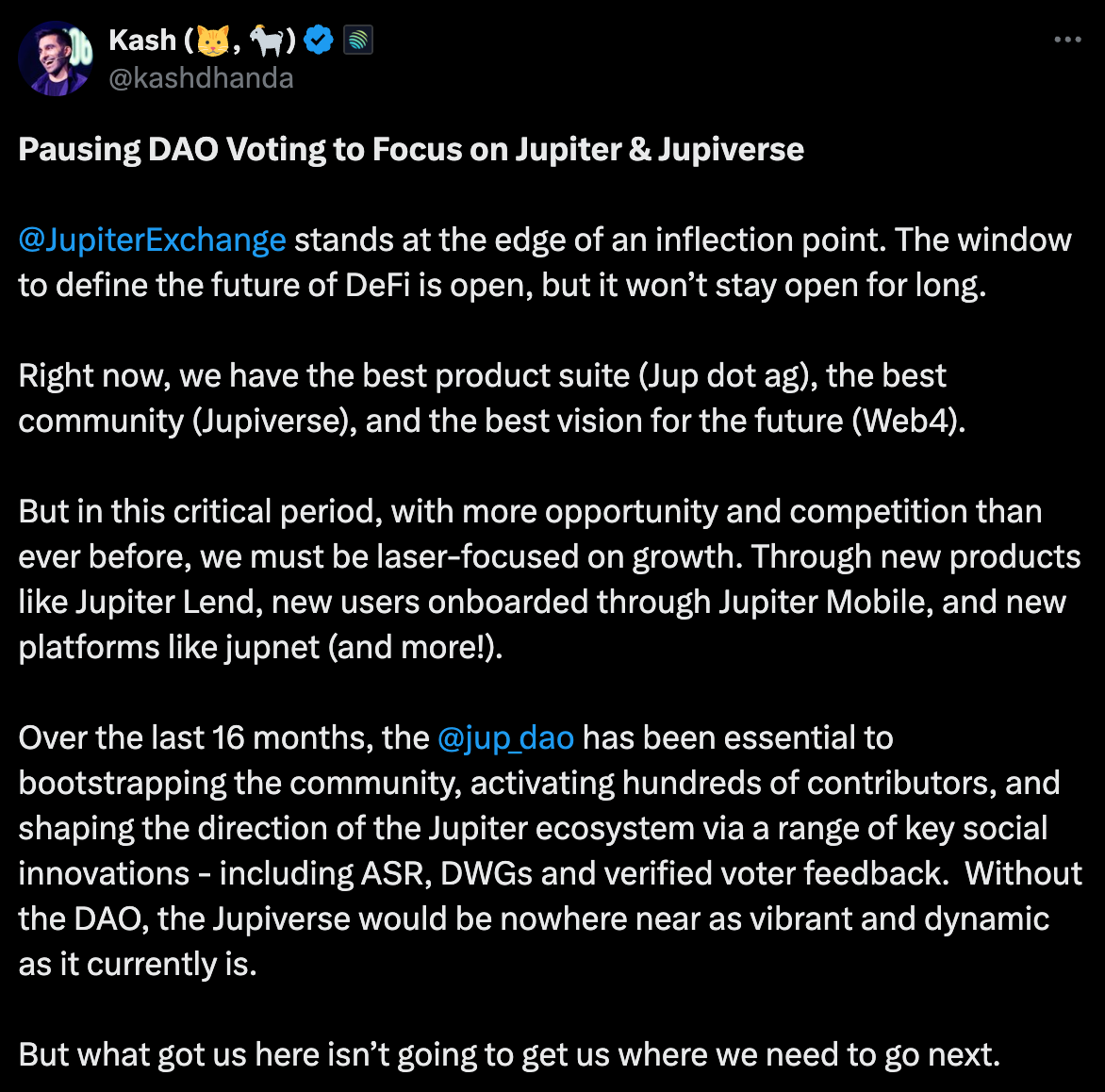The width and height of the screenshot is (1105, 1092).
Task: Click the blue verified checkmark badge
Action: click(x=320, y=41)
